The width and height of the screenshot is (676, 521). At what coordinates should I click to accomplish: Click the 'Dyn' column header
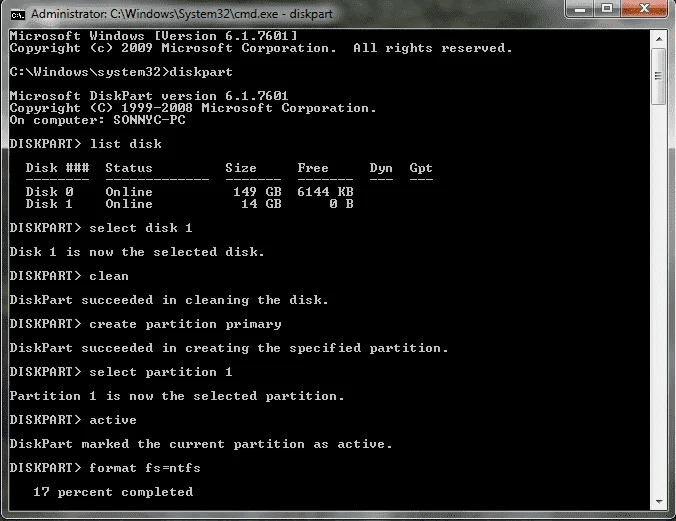381,168
